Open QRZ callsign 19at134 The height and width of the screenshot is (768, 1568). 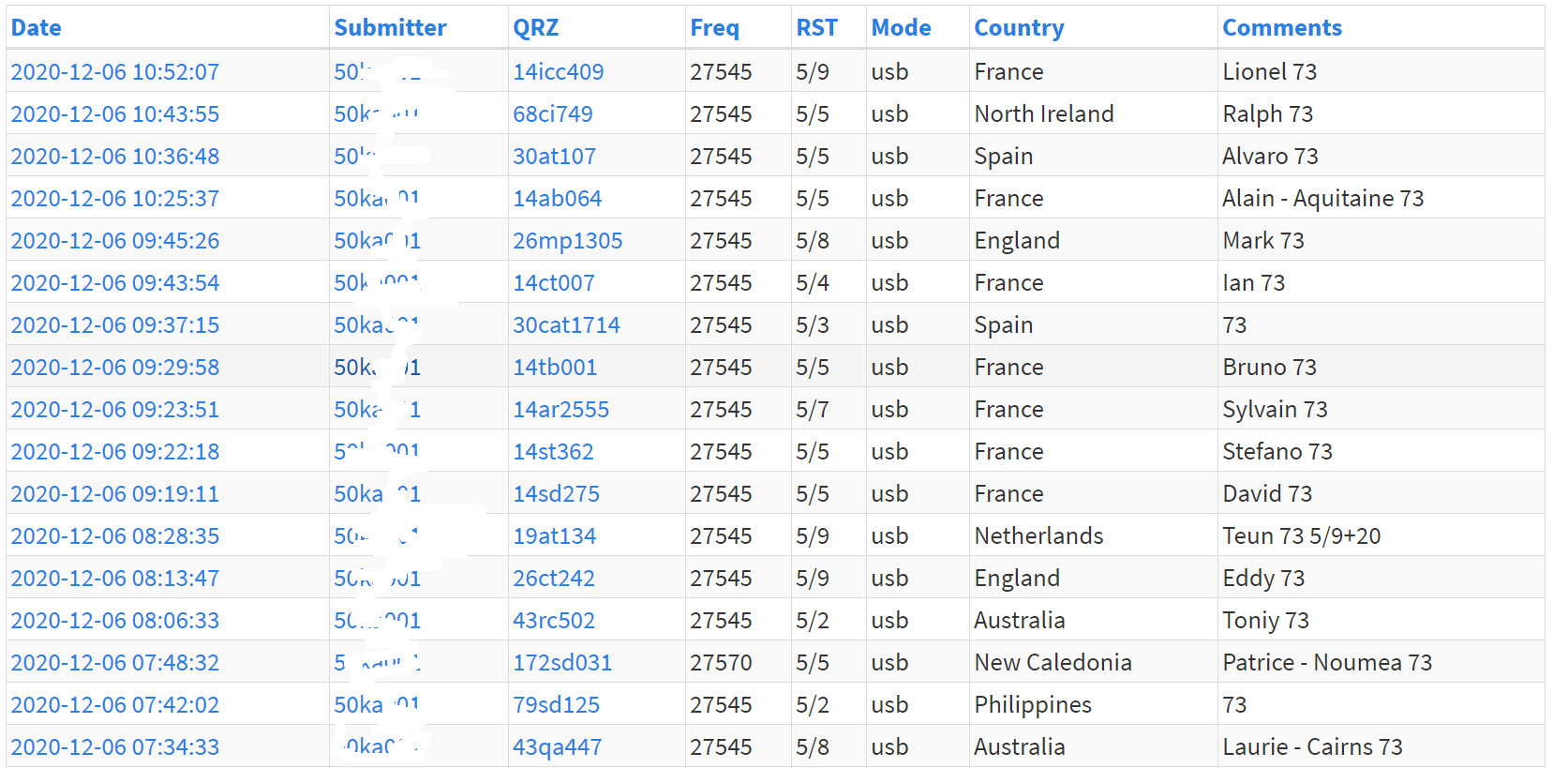554,535
